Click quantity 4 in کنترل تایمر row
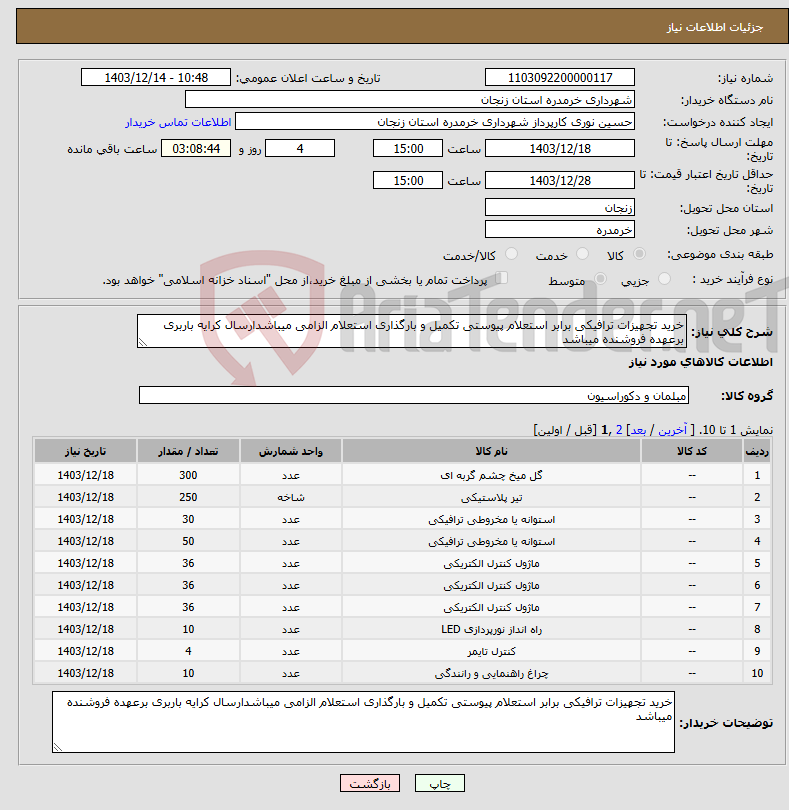The width and height of the screenshot is (789, 810). (188, 651)
